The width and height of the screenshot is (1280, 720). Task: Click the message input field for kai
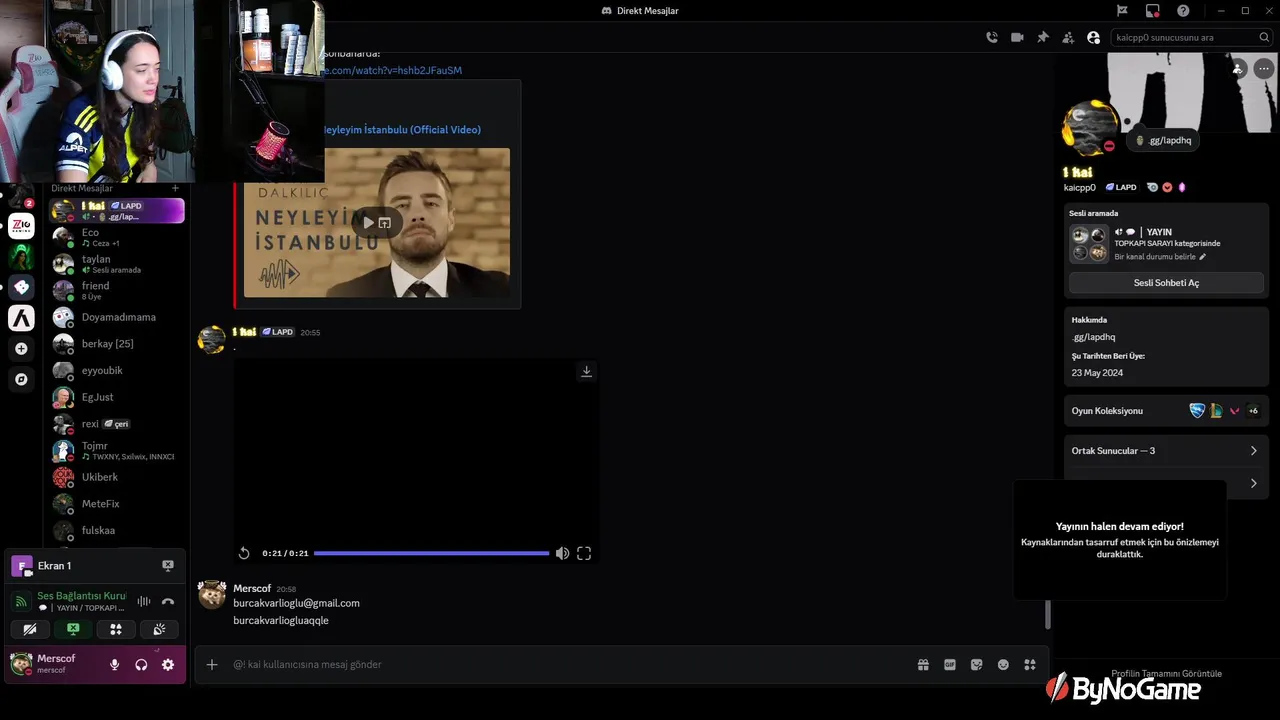click(x=570, y=665)
